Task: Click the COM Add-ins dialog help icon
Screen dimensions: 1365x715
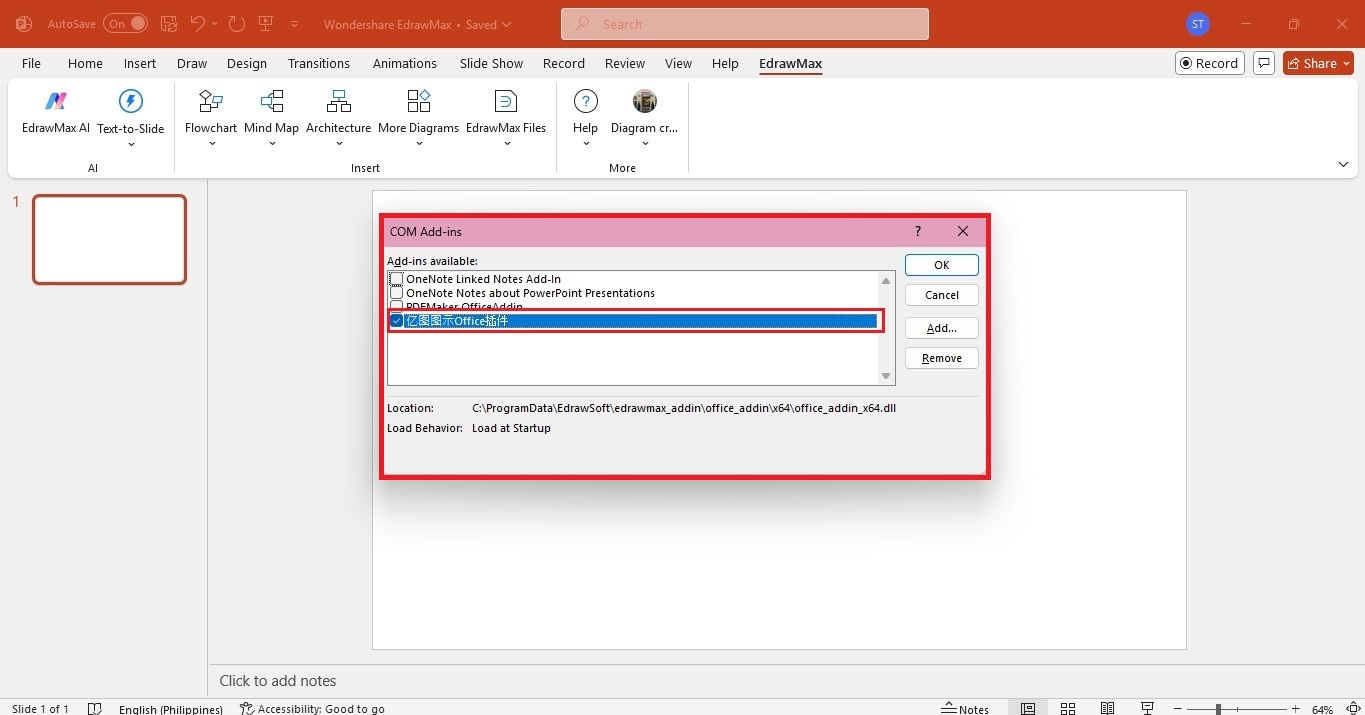Action: pyautogui.click(x=918, y=231)
